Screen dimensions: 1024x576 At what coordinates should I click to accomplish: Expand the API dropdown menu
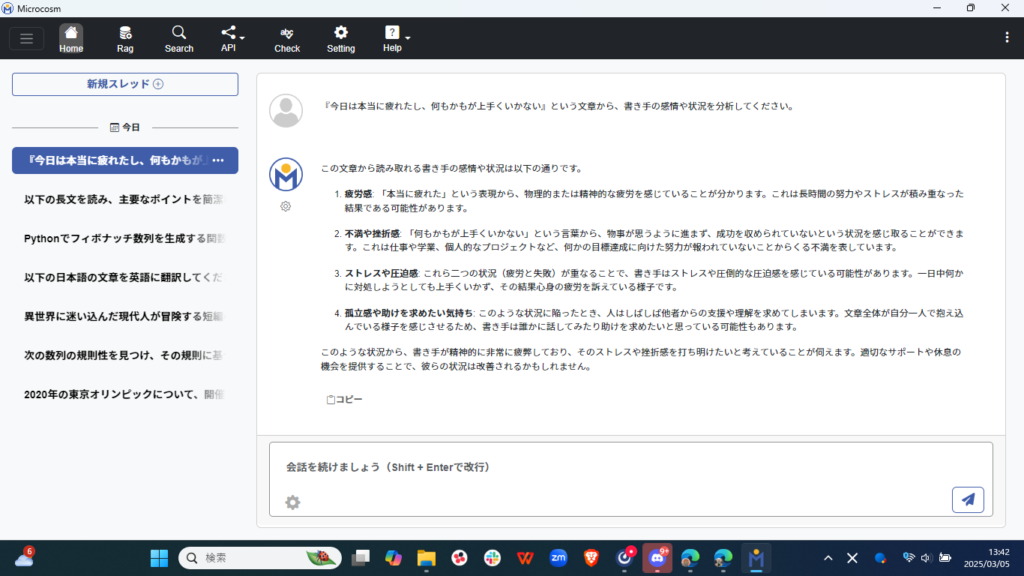tap(233, 38)
